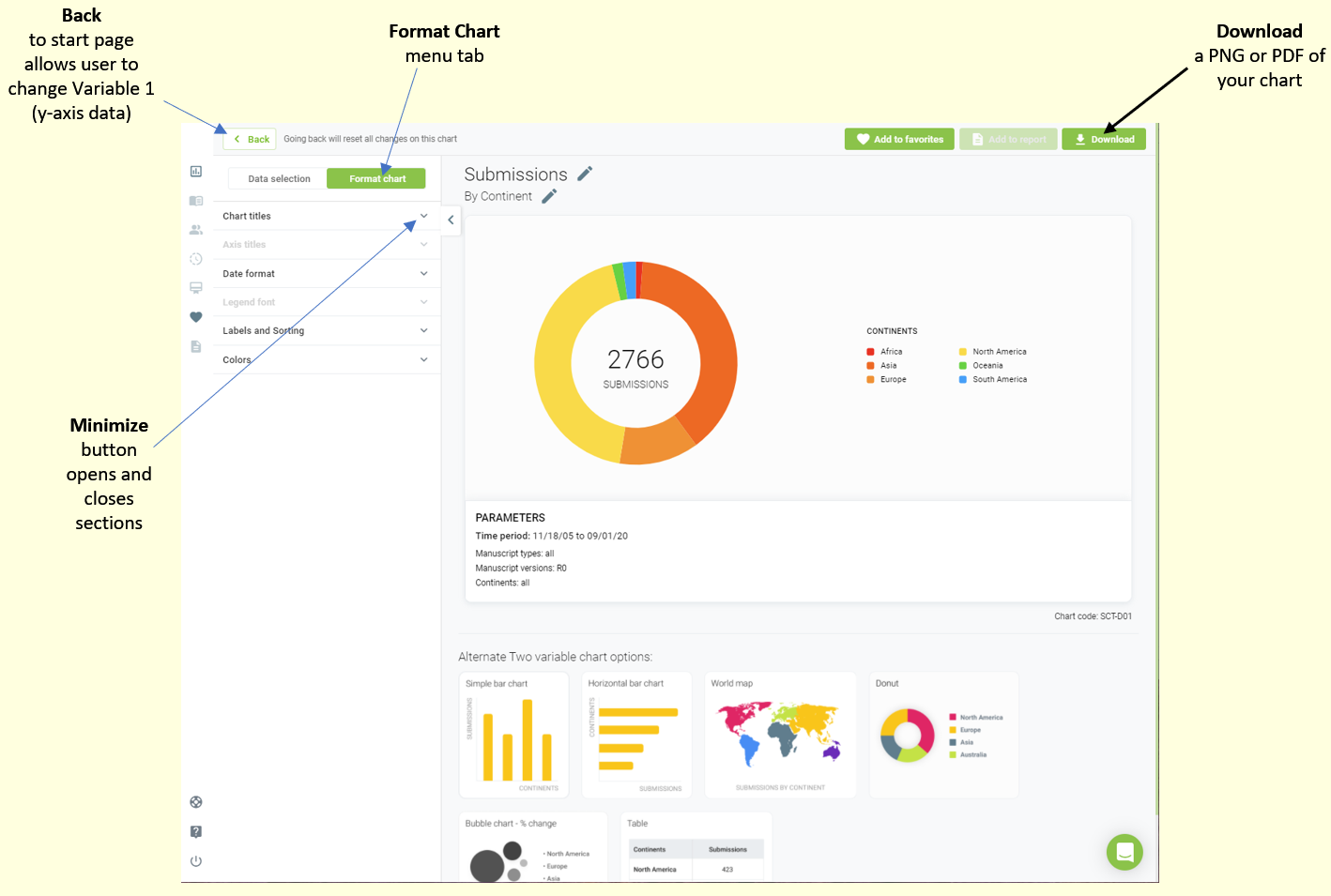Click the 2766 submissions donut center
Screen dimensions: 1331x896
pyautogui.click(x=635, y=368)
